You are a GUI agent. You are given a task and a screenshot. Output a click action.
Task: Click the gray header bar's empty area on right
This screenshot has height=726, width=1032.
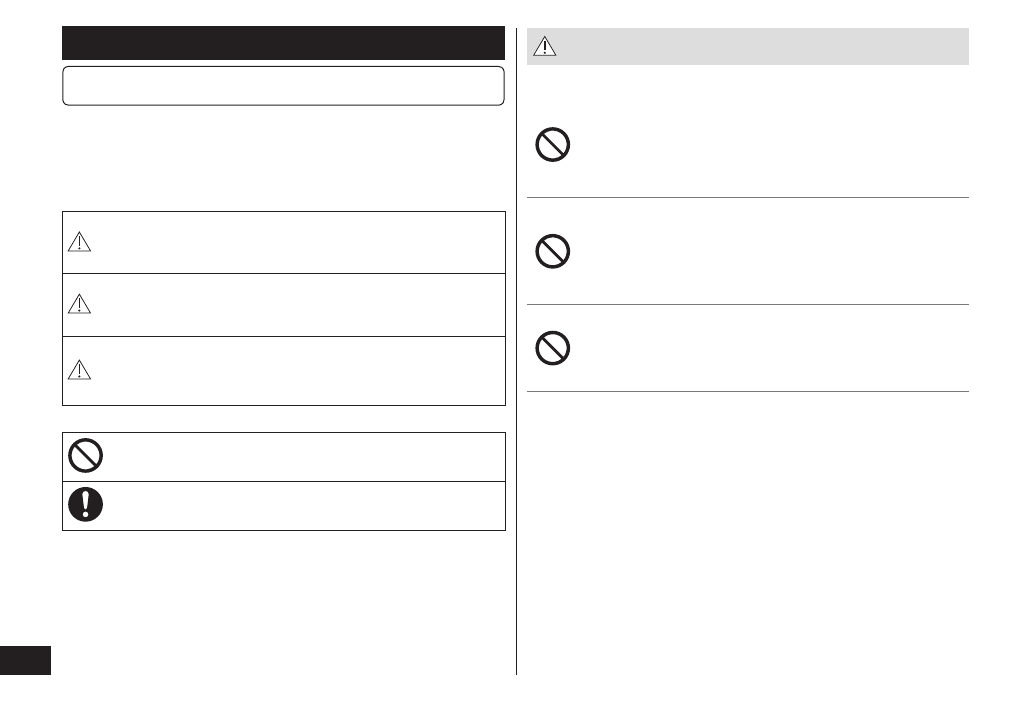point(760,47)
